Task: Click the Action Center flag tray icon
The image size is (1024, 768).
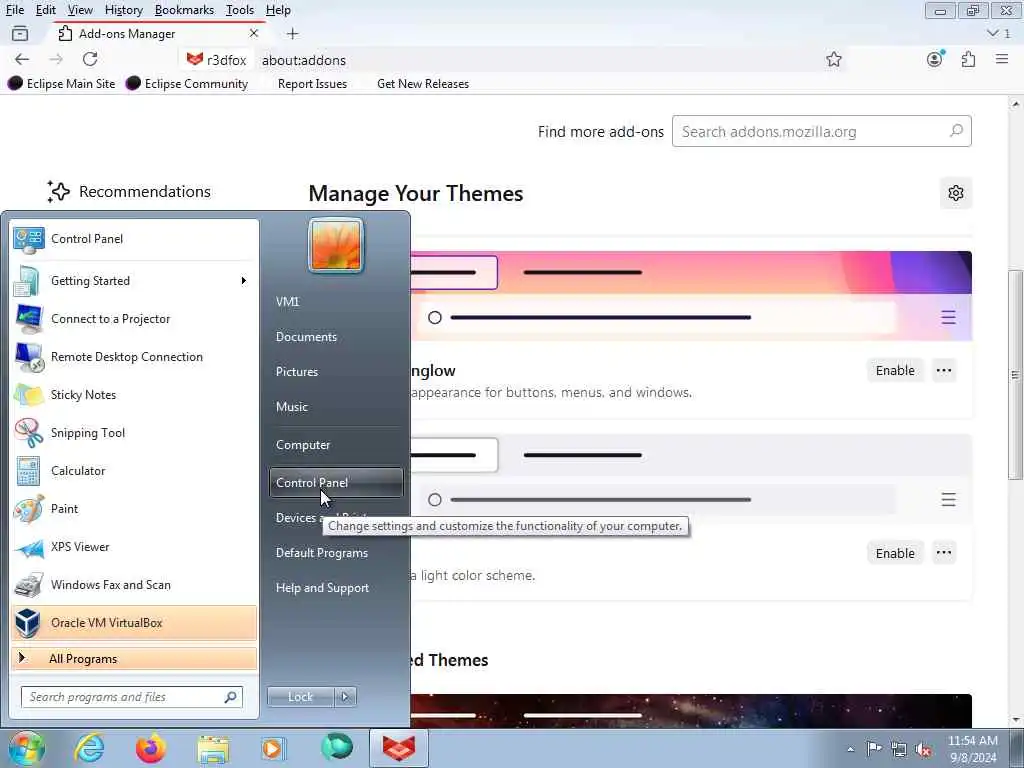Action: 873,749
